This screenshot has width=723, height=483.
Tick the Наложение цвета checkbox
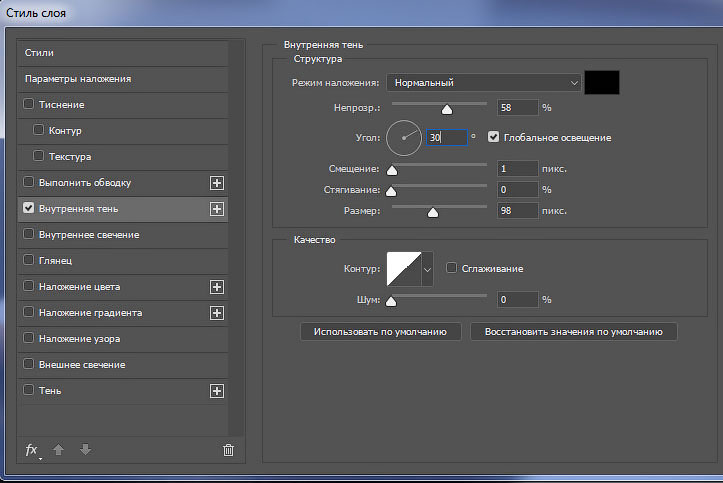29,286
